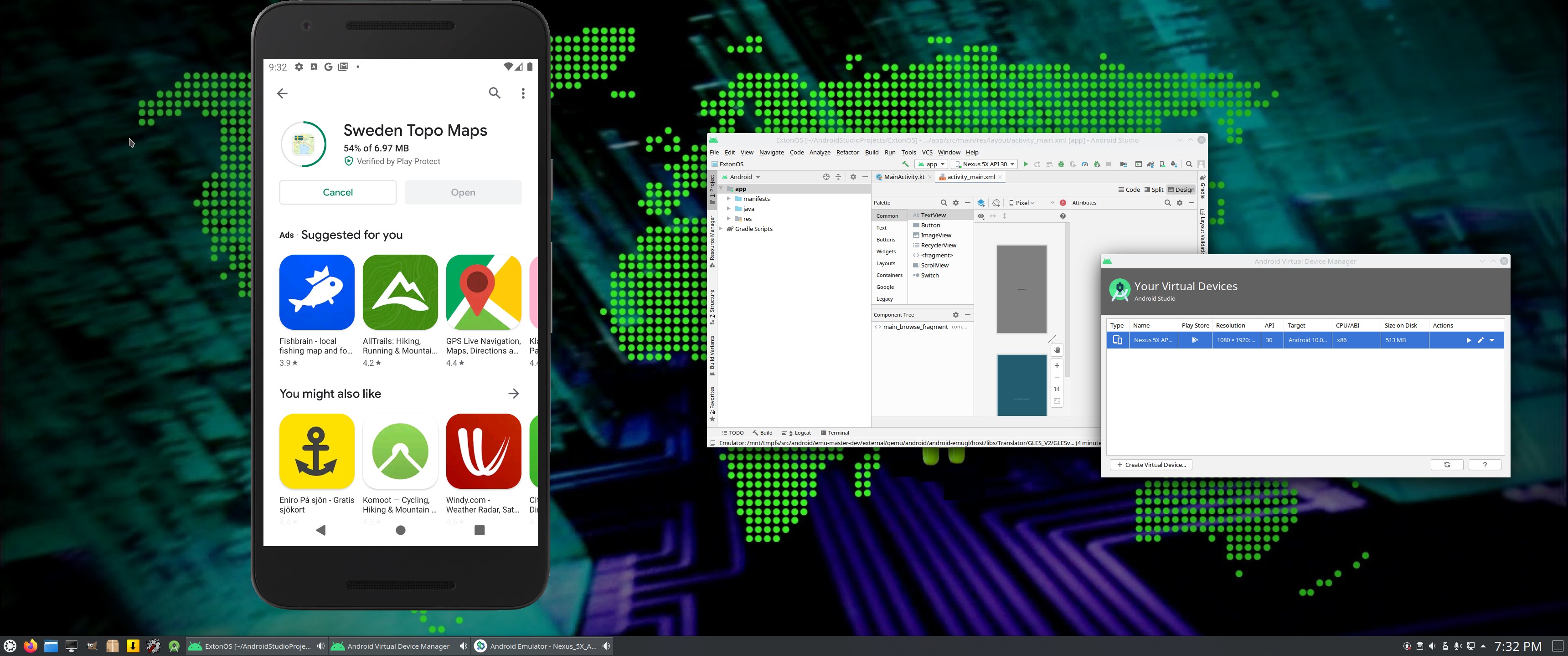Open the Tools menu in Android Studio

908,152
